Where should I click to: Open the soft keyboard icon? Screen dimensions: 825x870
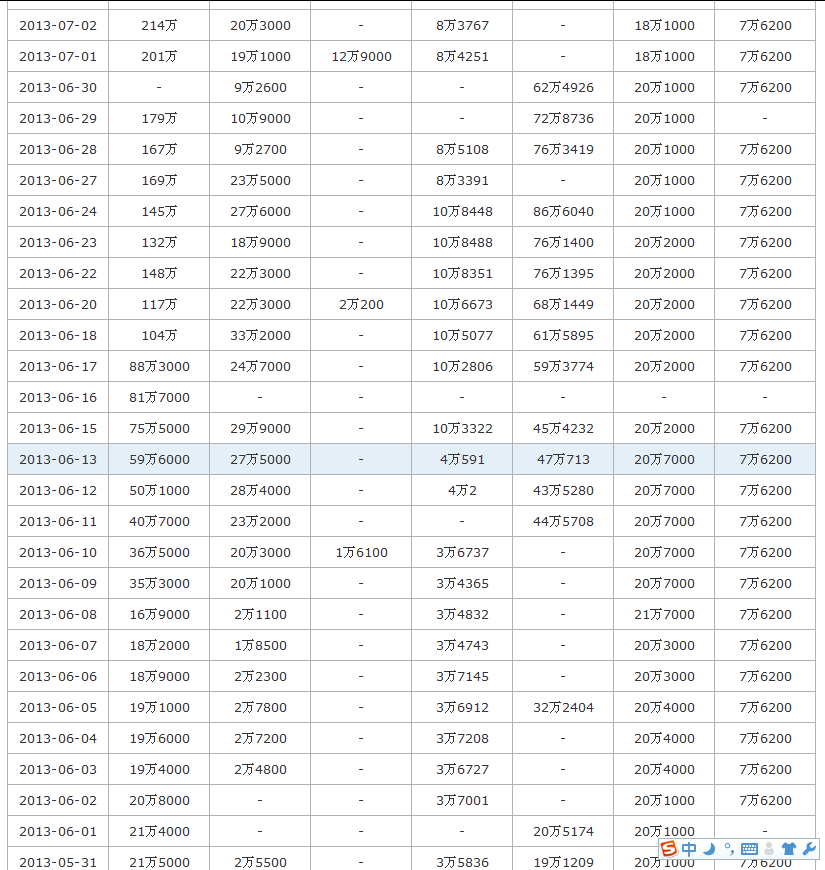[x=749, y=848]
